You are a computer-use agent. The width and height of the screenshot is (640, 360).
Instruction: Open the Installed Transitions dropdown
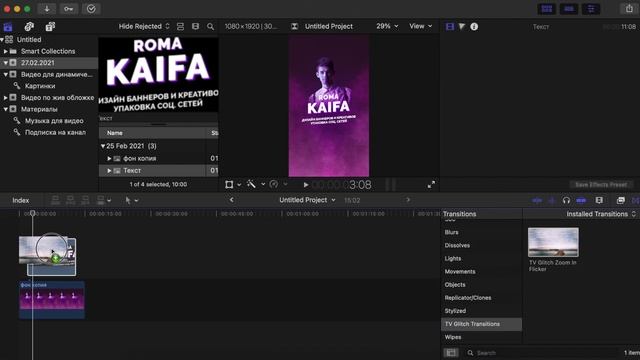click(601, 214)
